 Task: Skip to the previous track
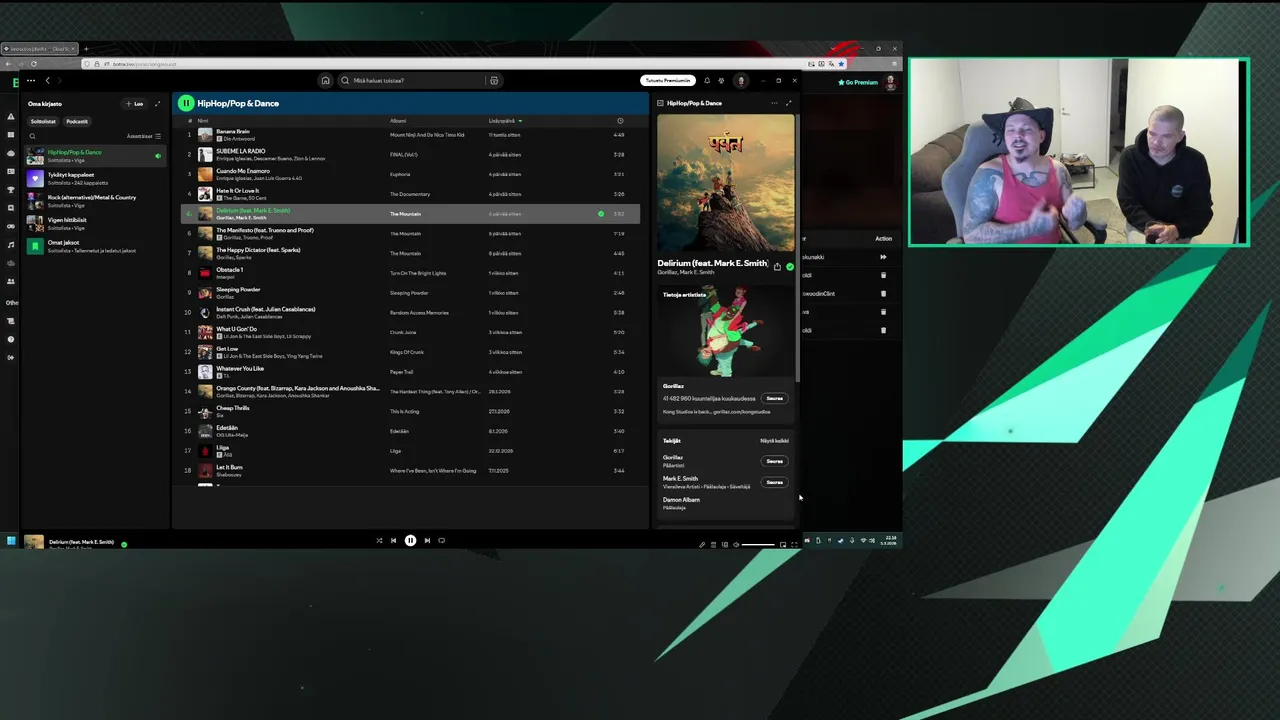click(393, 541)
